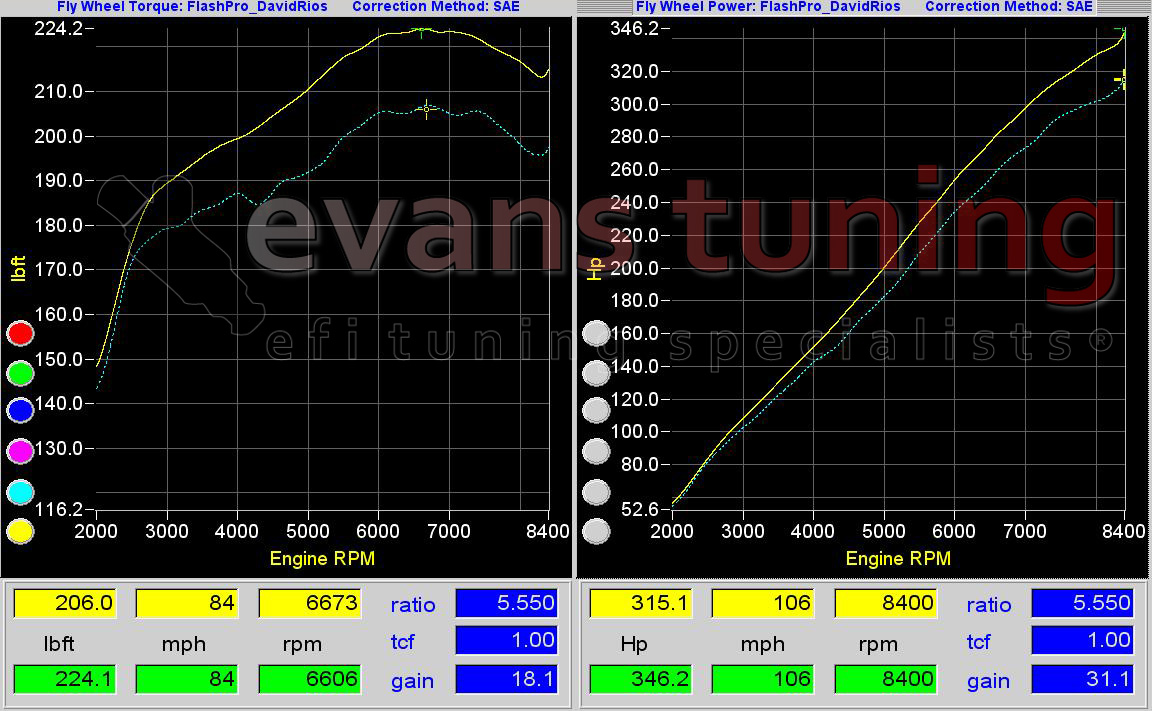Click the Hp vertical axis label
Image resolution: width=1152 pixels, height=711 pixels.
594,269
